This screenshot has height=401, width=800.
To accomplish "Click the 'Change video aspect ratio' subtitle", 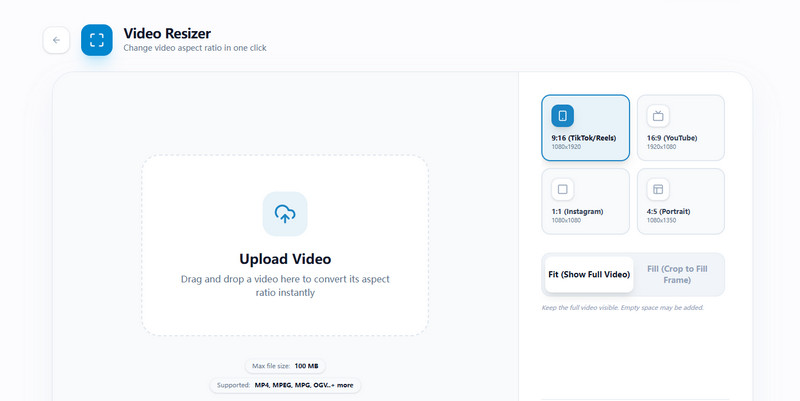I will pyautogui.click(x=195, y=48).
